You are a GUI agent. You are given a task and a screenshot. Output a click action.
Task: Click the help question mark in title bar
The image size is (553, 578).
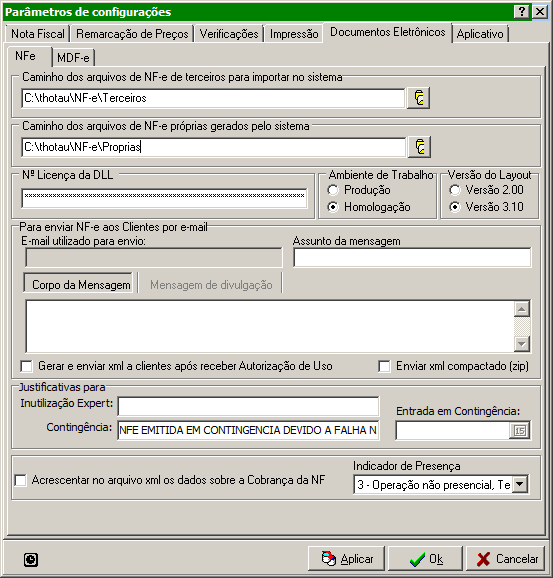point(522,12)
